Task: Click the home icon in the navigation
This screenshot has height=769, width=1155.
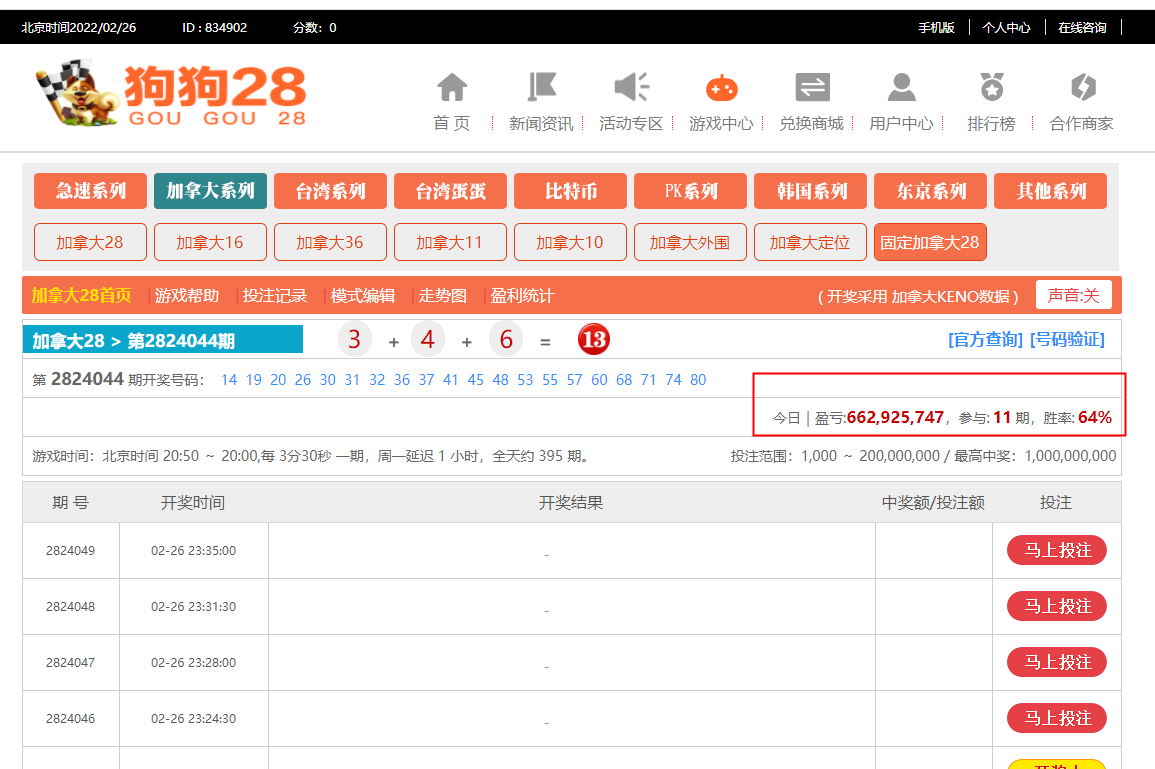Action: (x=452, y=88)
